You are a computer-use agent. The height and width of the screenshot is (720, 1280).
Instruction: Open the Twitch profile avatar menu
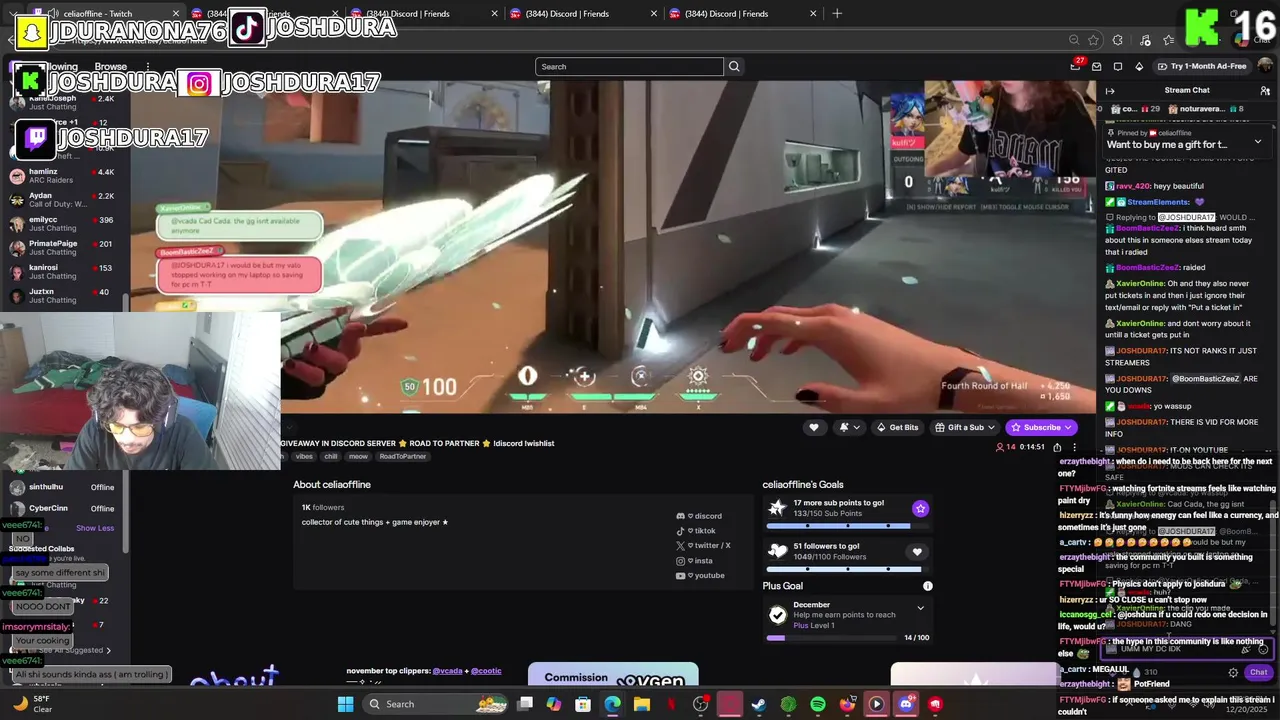1264,66
